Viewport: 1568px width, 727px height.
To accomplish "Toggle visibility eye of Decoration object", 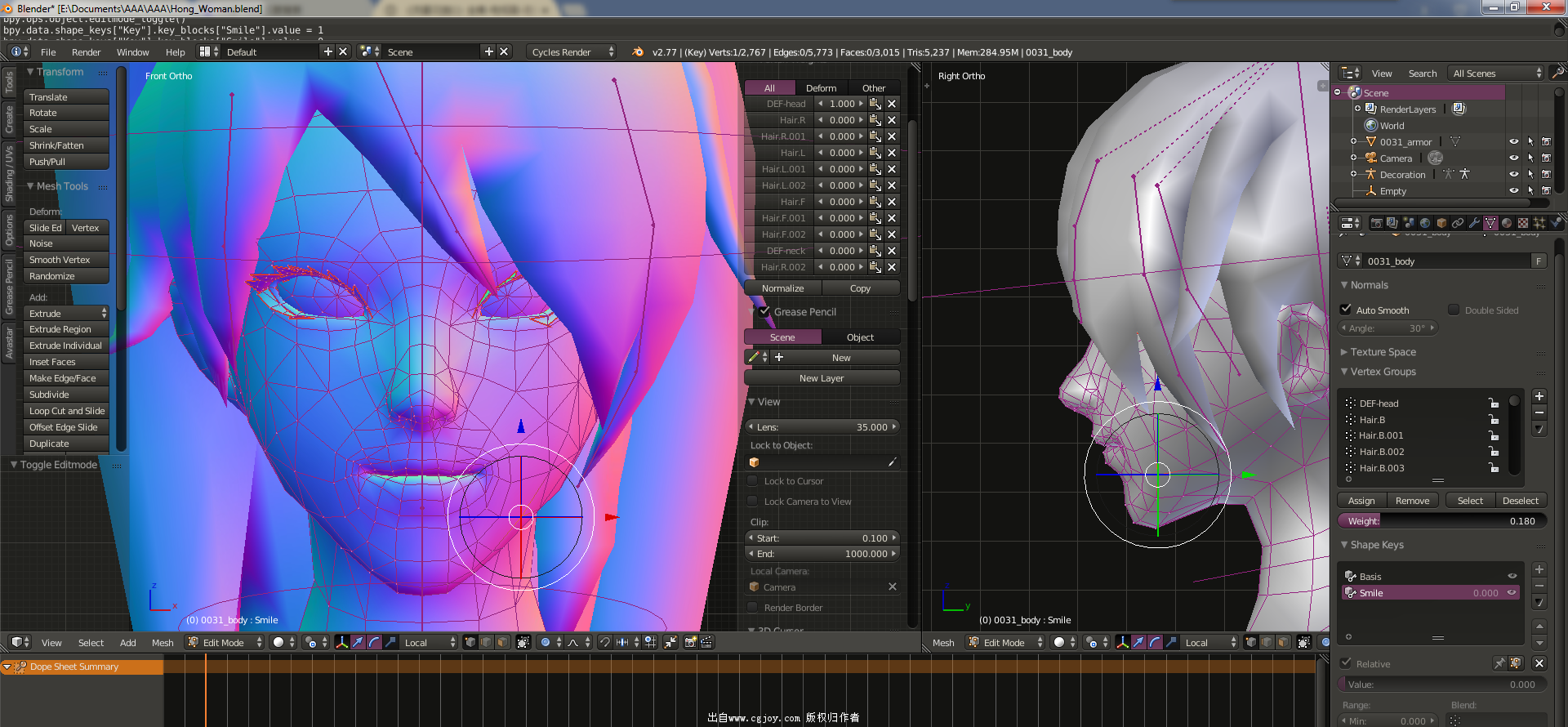I will point(1513,174).
